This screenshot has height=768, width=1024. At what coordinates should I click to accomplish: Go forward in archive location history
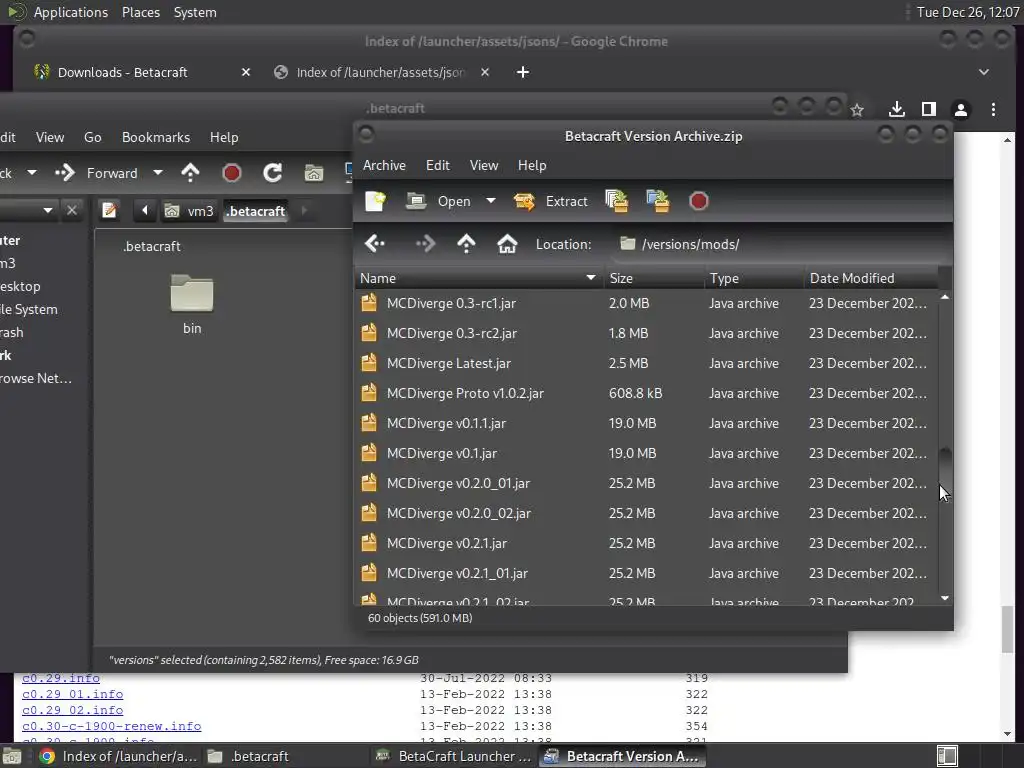pos(425,244)
